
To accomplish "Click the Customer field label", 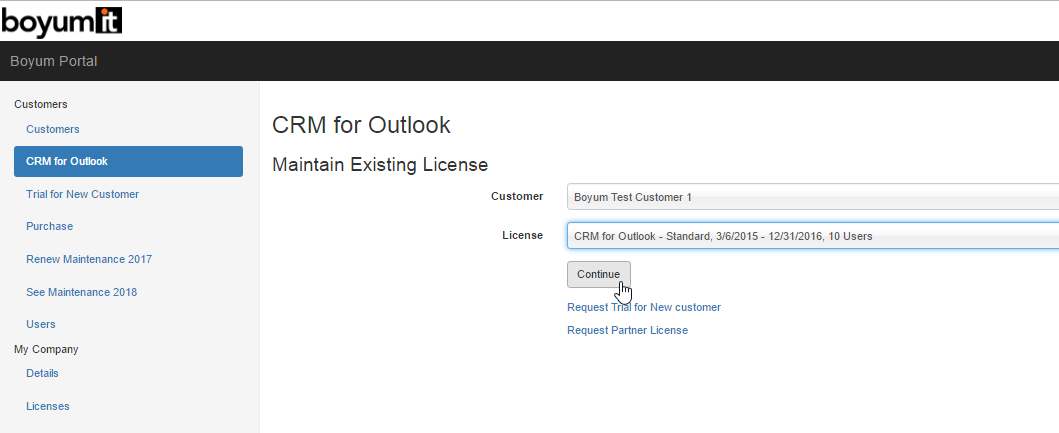I will pos(517,197).
